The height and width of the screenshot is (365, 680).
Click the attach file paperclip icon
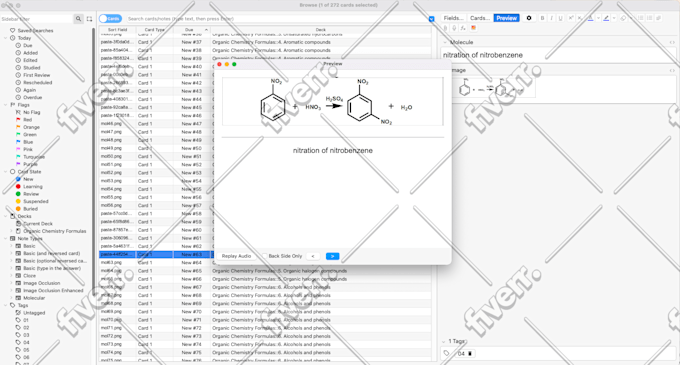(x=445, y=28)
